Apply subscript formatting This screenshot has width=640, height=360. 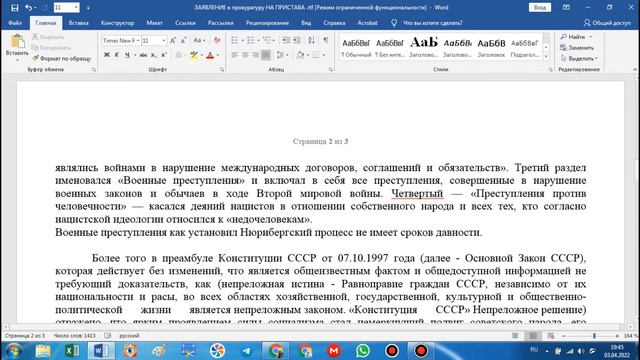coord(153,55)
